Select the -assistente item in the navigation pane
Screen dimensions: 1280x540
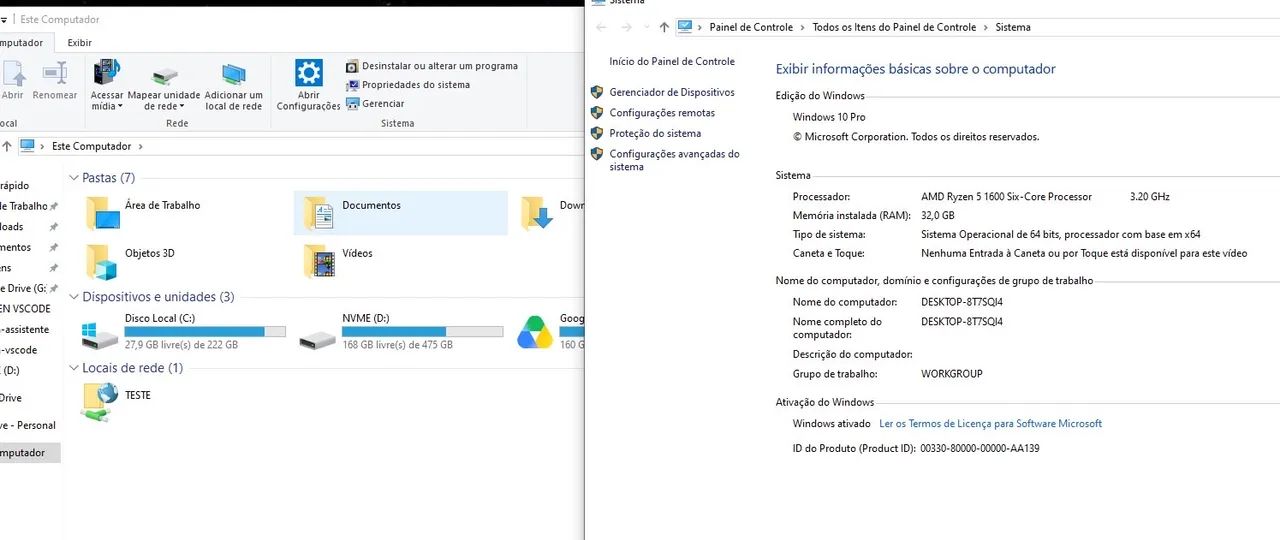click(25, 329)
